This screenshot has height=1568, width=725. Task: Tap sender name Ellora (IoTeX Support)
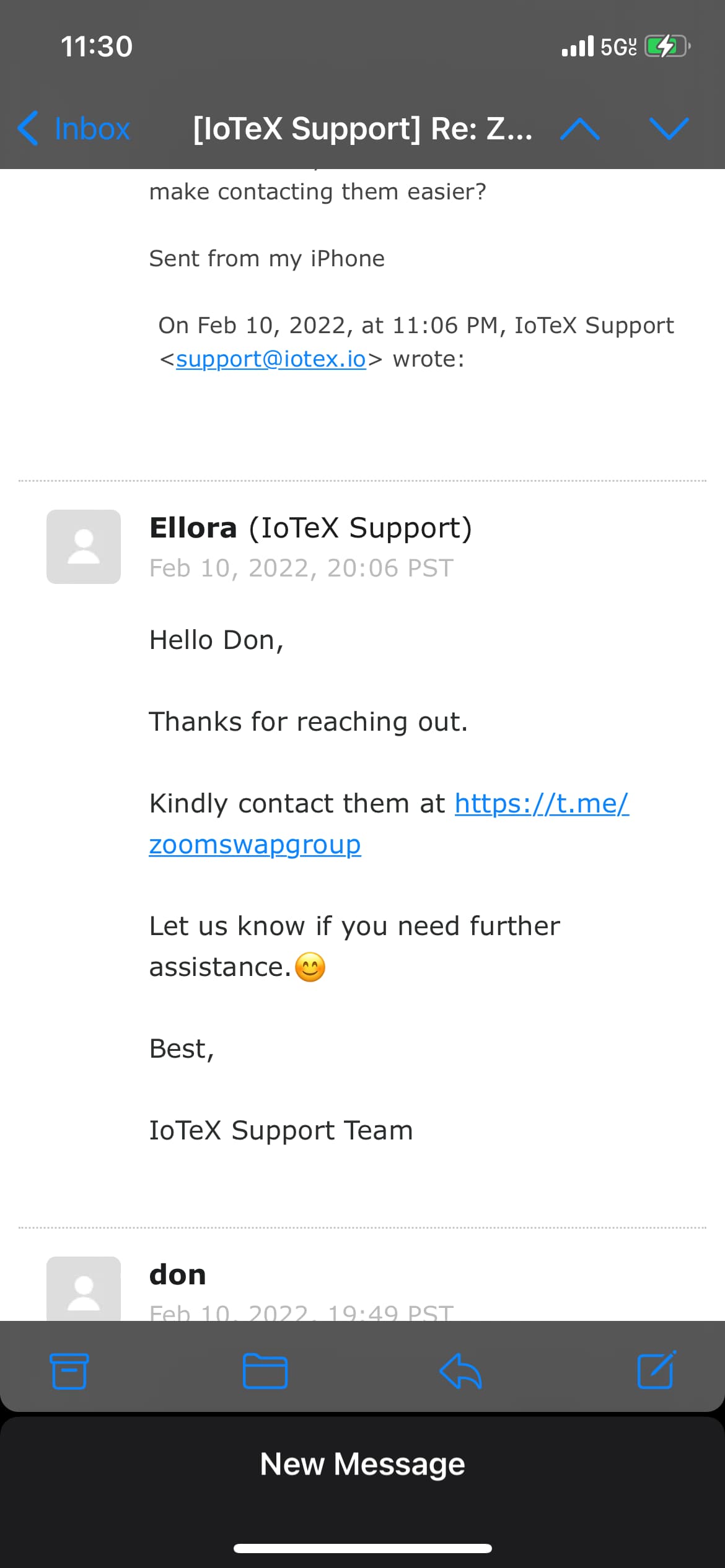pyautogui.click(x=310, y=528)
